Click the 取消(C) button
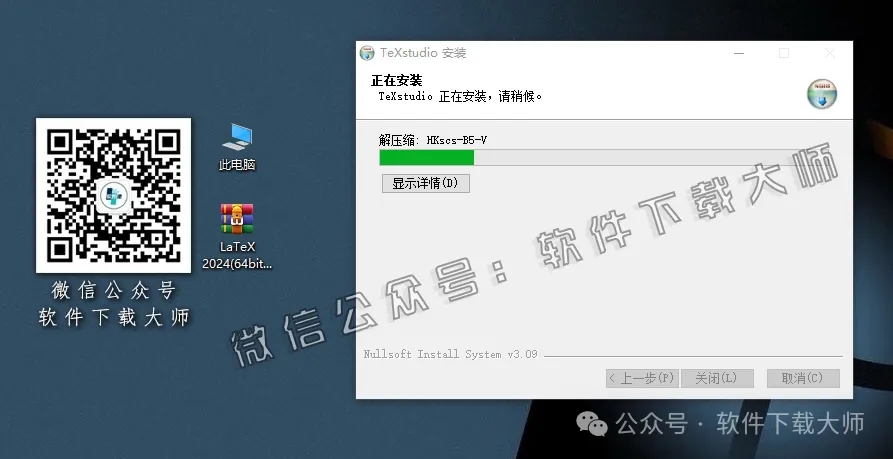Image resolution: width=893 pixels, height=459 pixels. point(802,378)
